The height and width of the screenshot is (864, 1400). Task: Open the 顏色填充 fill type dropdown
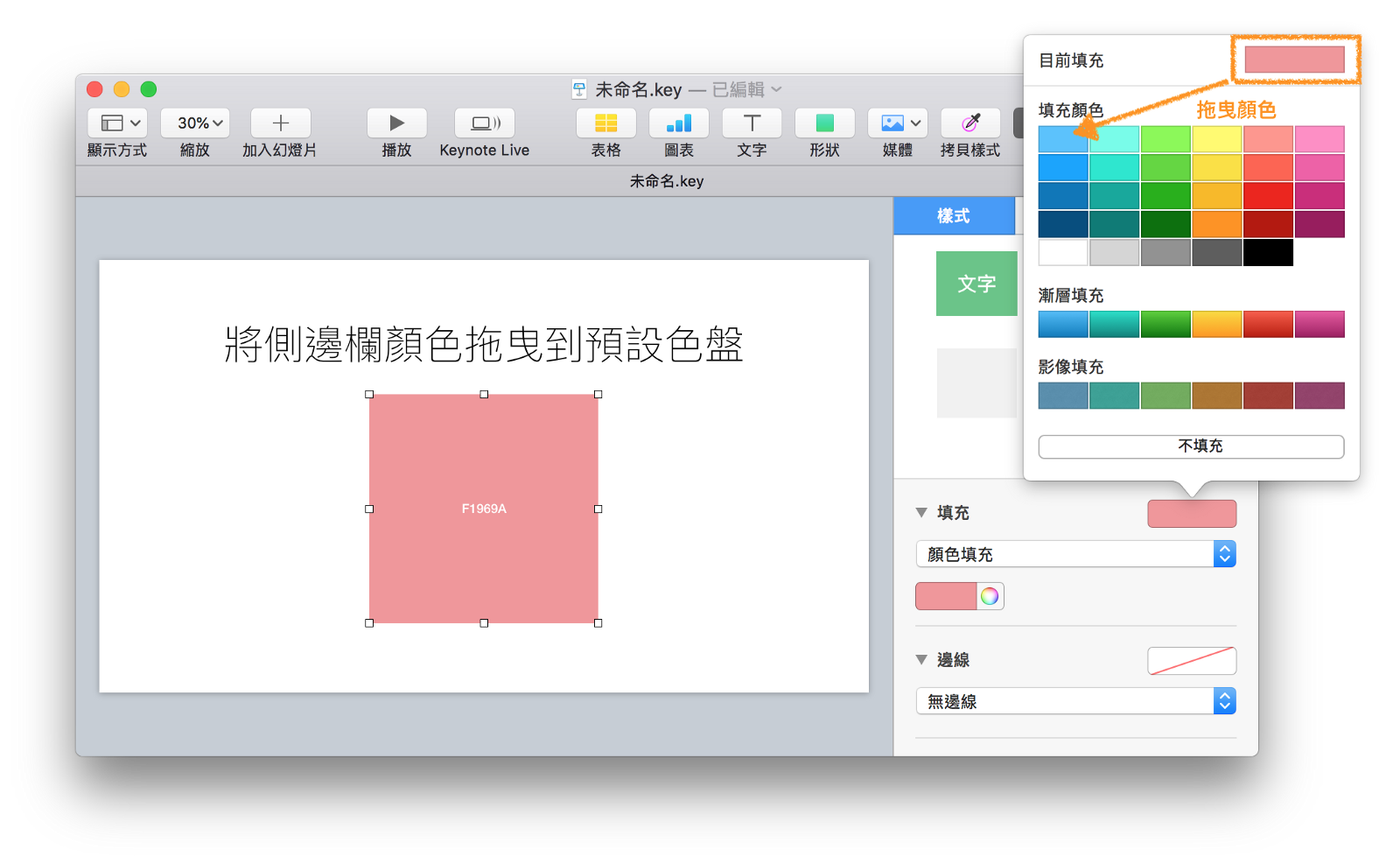coord(1074,553)
